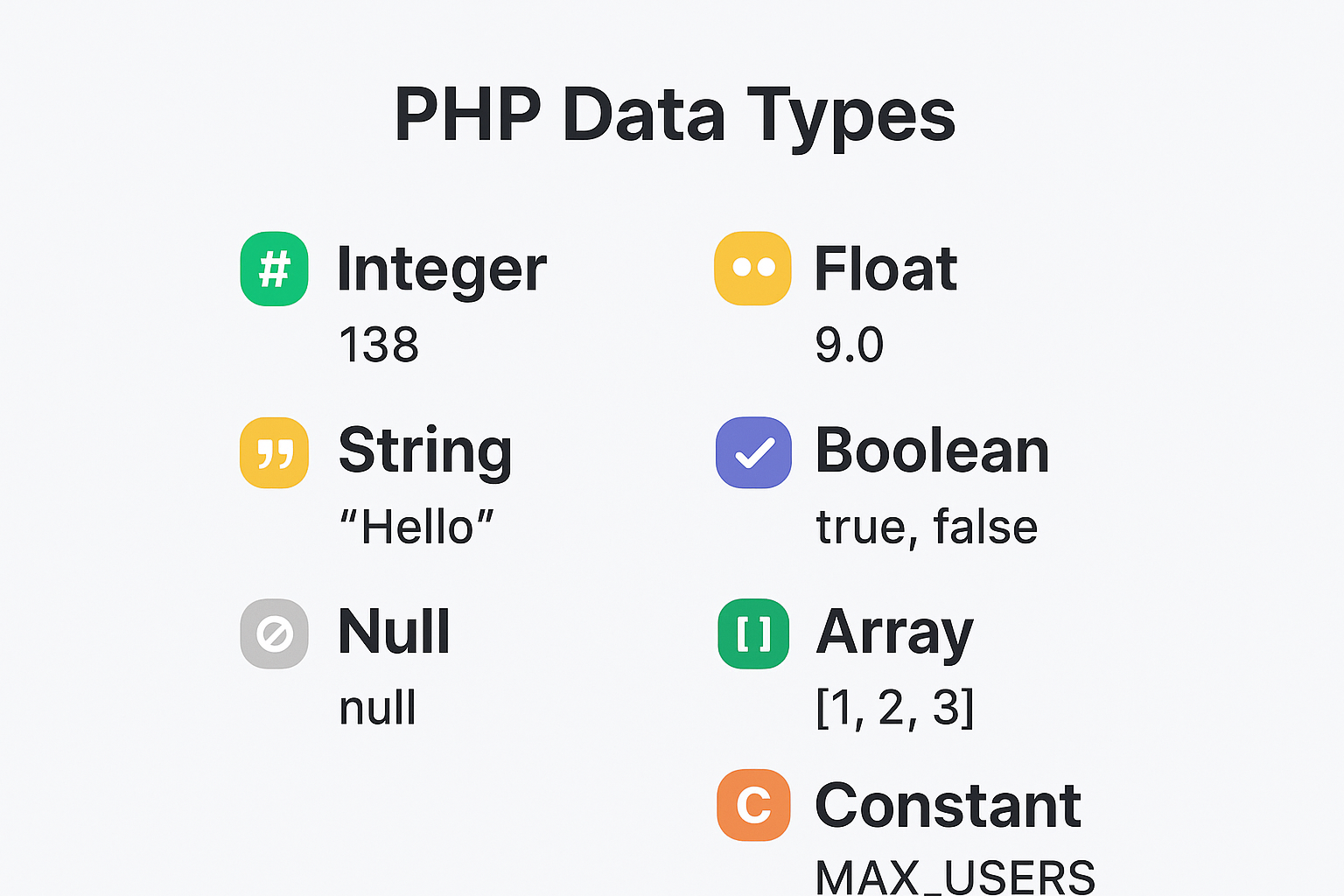This screenshot has height=896, width=1344.
Task: Click the Boolean heading label
Action: (932, 451)
